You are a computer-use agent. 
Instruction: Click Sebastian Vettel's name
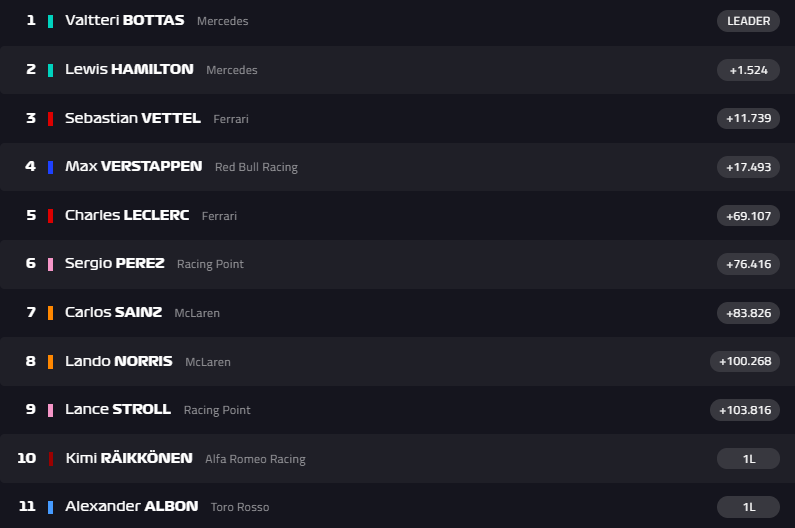132,118
